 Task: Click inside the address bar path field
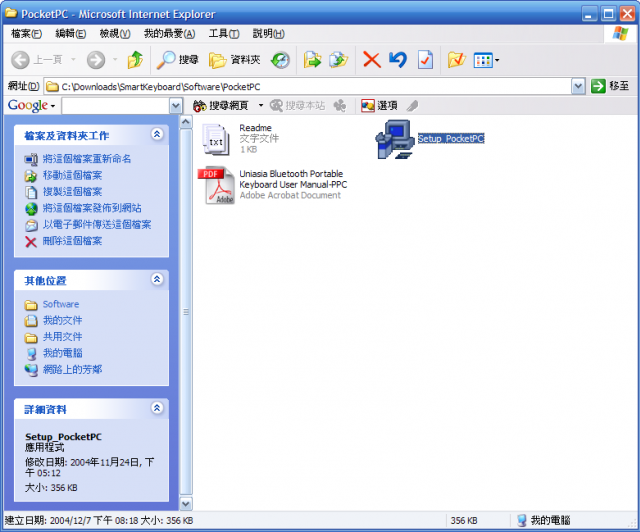(308, 86)
